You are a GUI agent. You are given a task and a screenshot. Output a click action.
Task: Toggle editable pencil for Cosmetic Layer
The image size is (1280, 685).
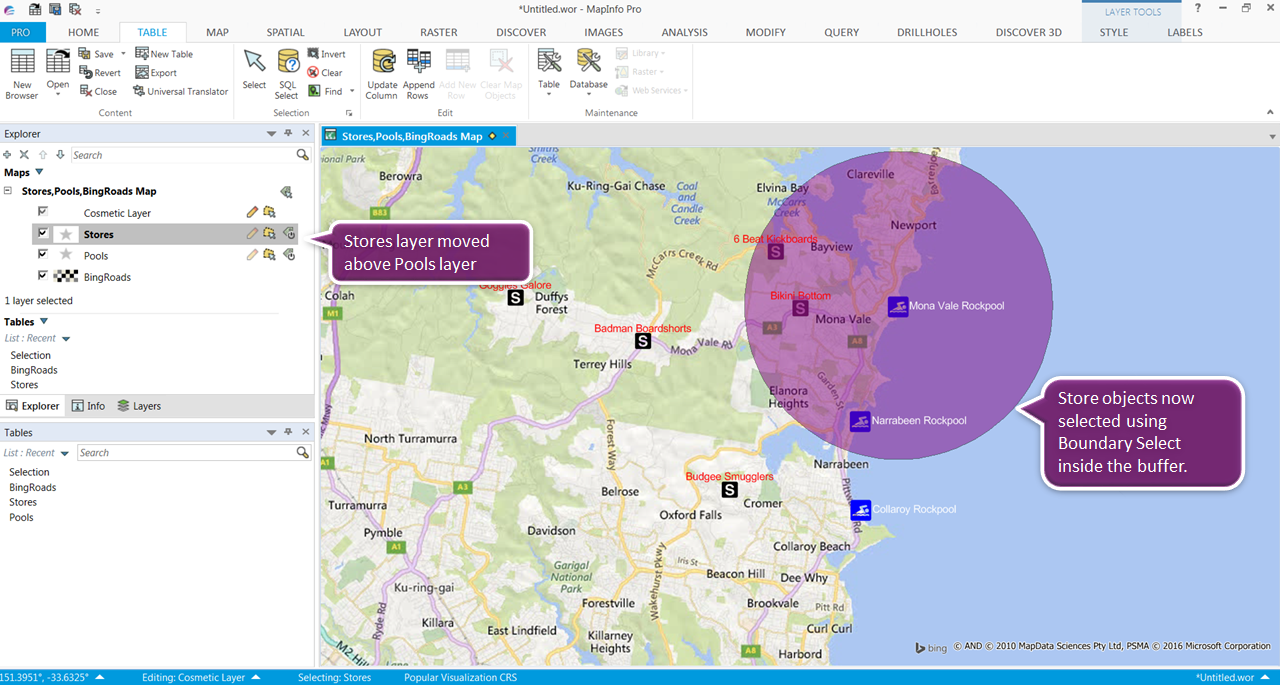coord(252,212)
